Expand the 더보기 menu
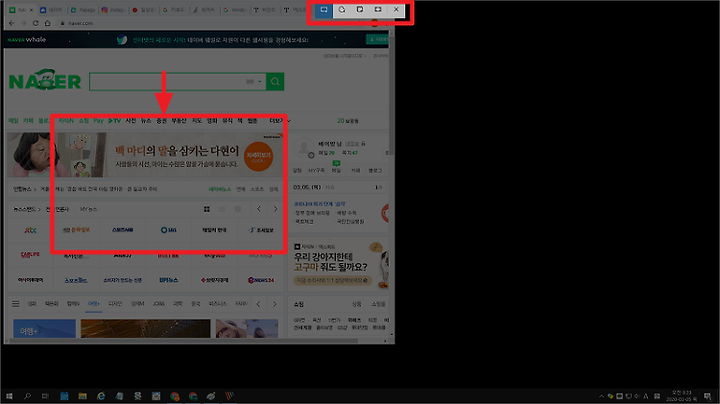This screenshot has width=720, height=404. (280, 121)
